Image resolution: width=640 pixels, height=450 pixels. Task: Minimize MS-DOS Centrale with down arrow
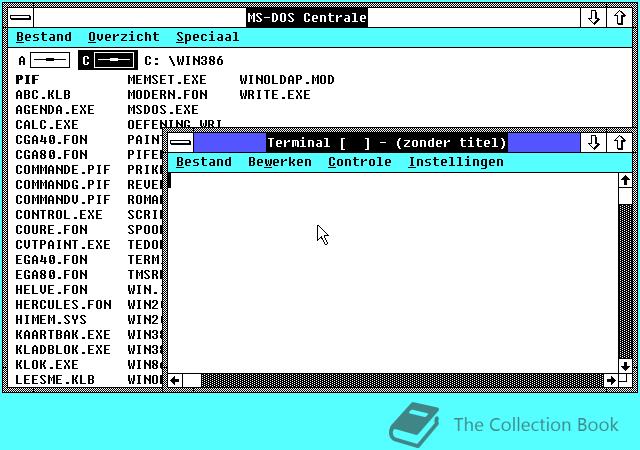[x=593, y=18]
